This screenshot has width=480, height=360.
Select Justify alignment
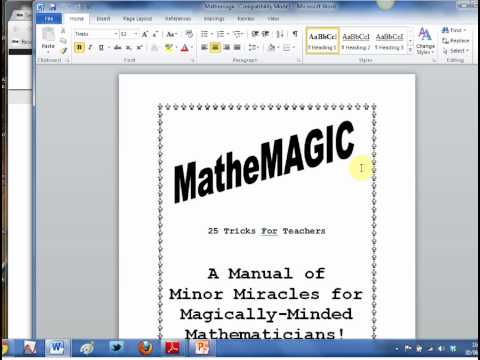point(237,47)
